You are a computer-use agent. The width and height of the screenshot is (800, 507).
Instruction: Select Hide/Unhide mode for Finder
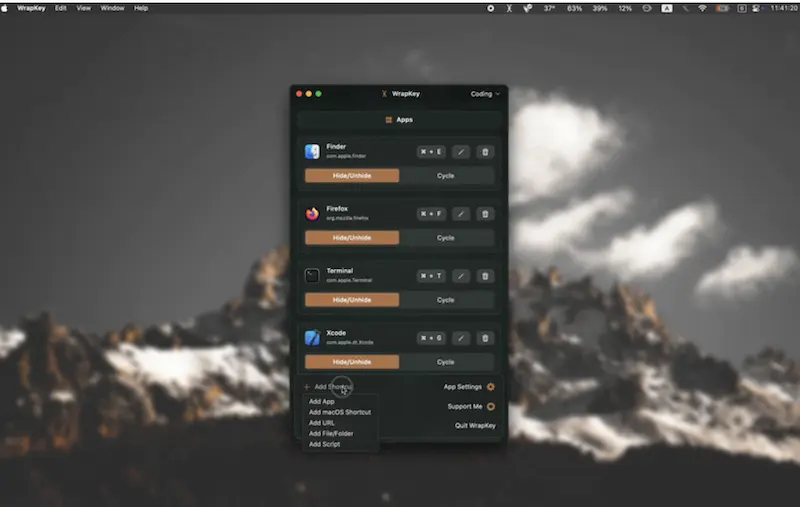pyautogui.click(x=352, y=175)
